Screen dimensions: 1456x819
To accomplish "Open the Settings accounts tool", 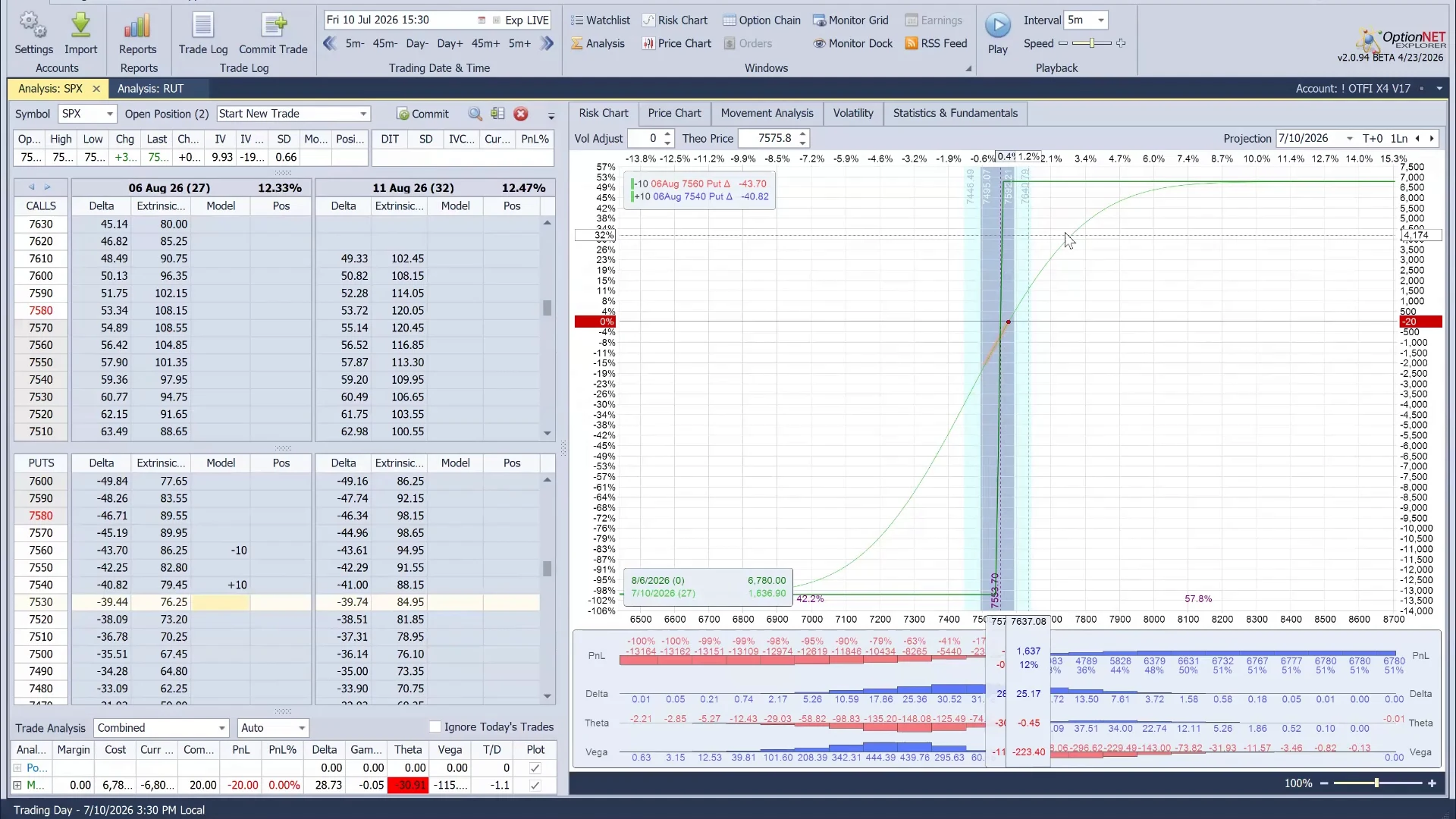I will click(x=33, y=33).
